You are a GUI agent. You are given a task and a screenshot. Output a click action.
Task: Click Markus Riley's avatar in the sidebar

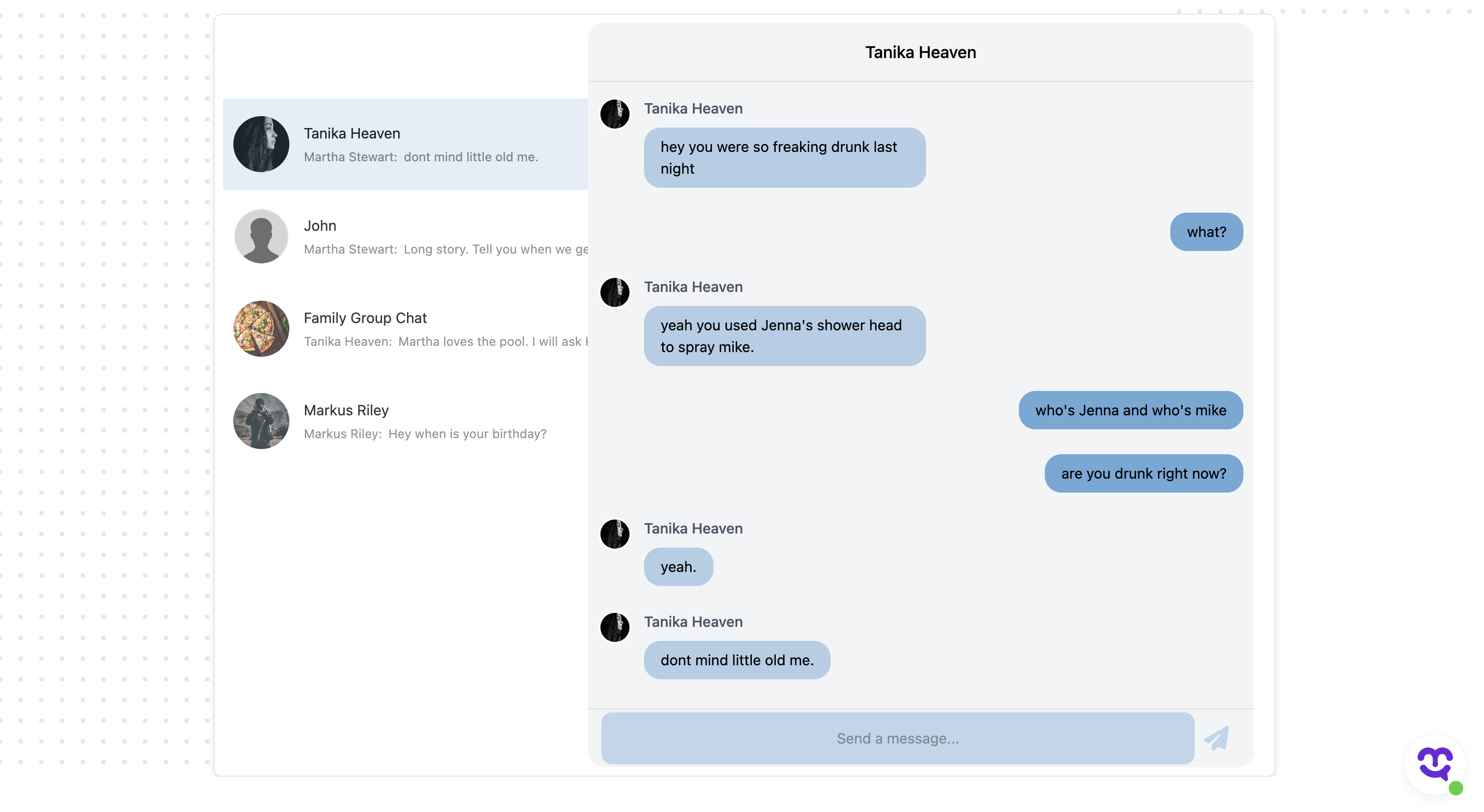tap(260, 421)
